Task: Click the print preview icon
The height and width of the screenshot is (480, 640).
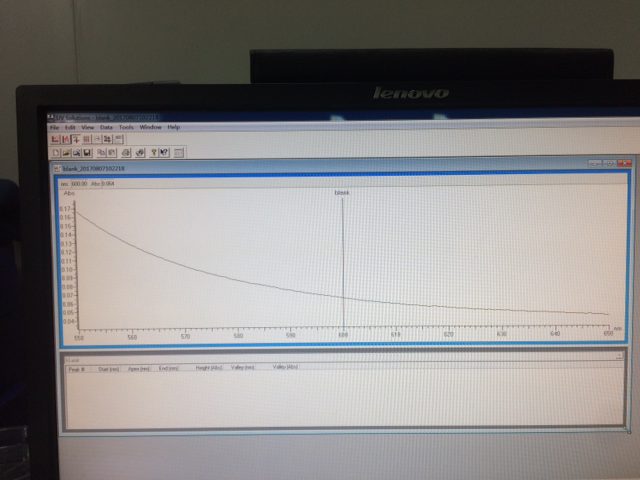Action: pos(140,153)
